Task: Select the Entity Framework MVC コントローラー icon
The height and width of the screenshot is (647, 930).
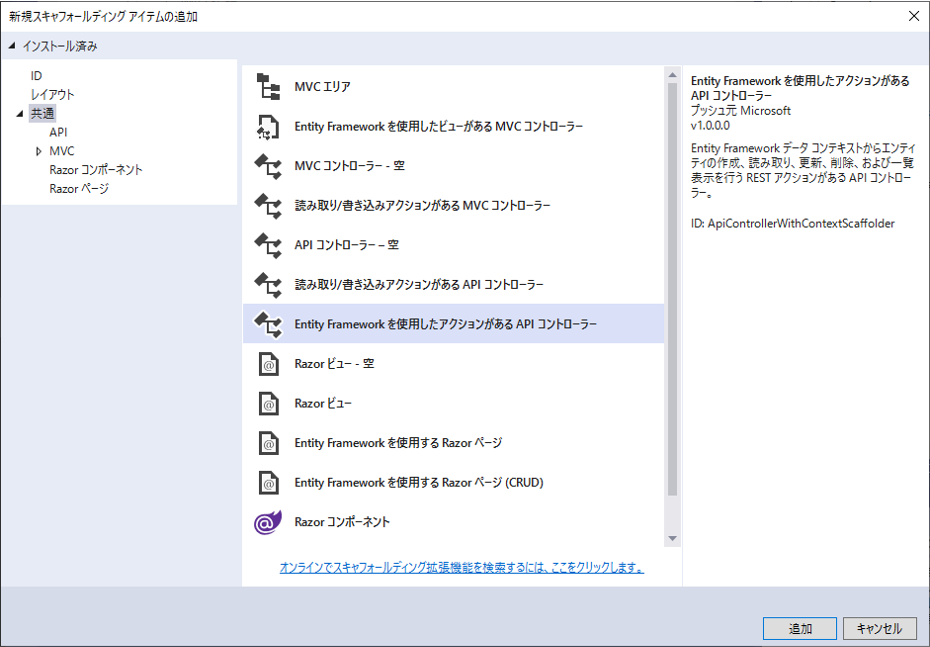Action: pos(268,127)
